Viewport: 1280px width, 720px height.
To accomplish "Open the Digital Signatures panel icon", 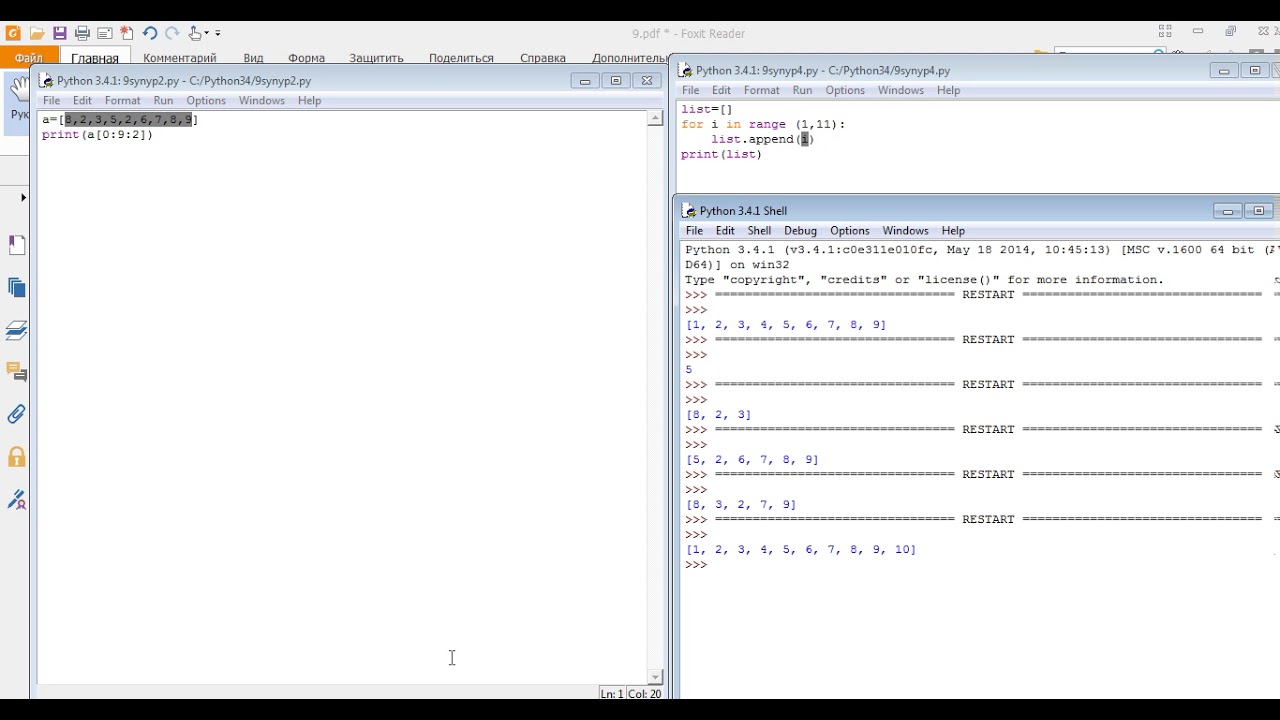I will pyautogui.click(x=17, y=499).
